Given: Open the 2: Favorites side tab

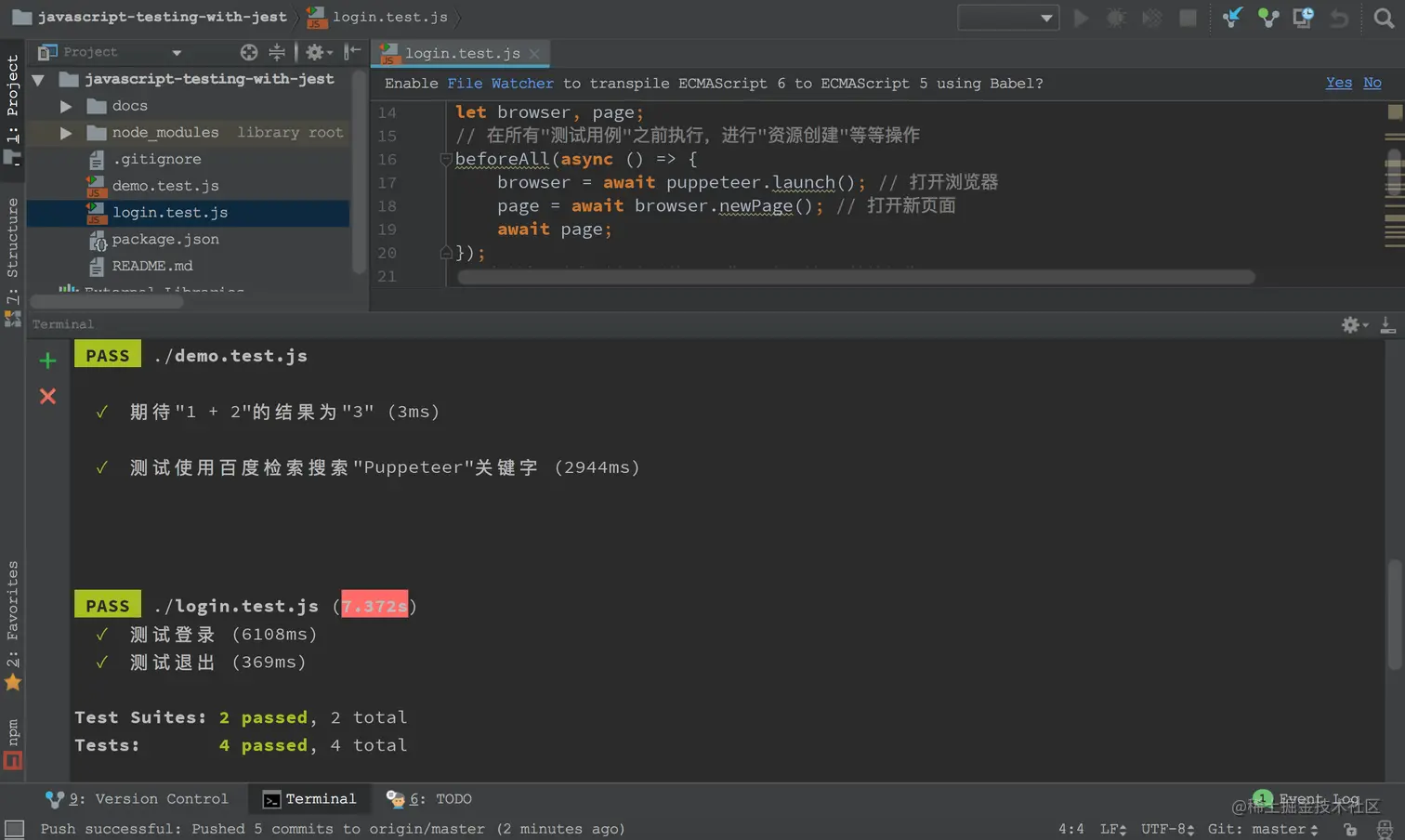Looking at the screenshot, I should [x=13, y=624].
